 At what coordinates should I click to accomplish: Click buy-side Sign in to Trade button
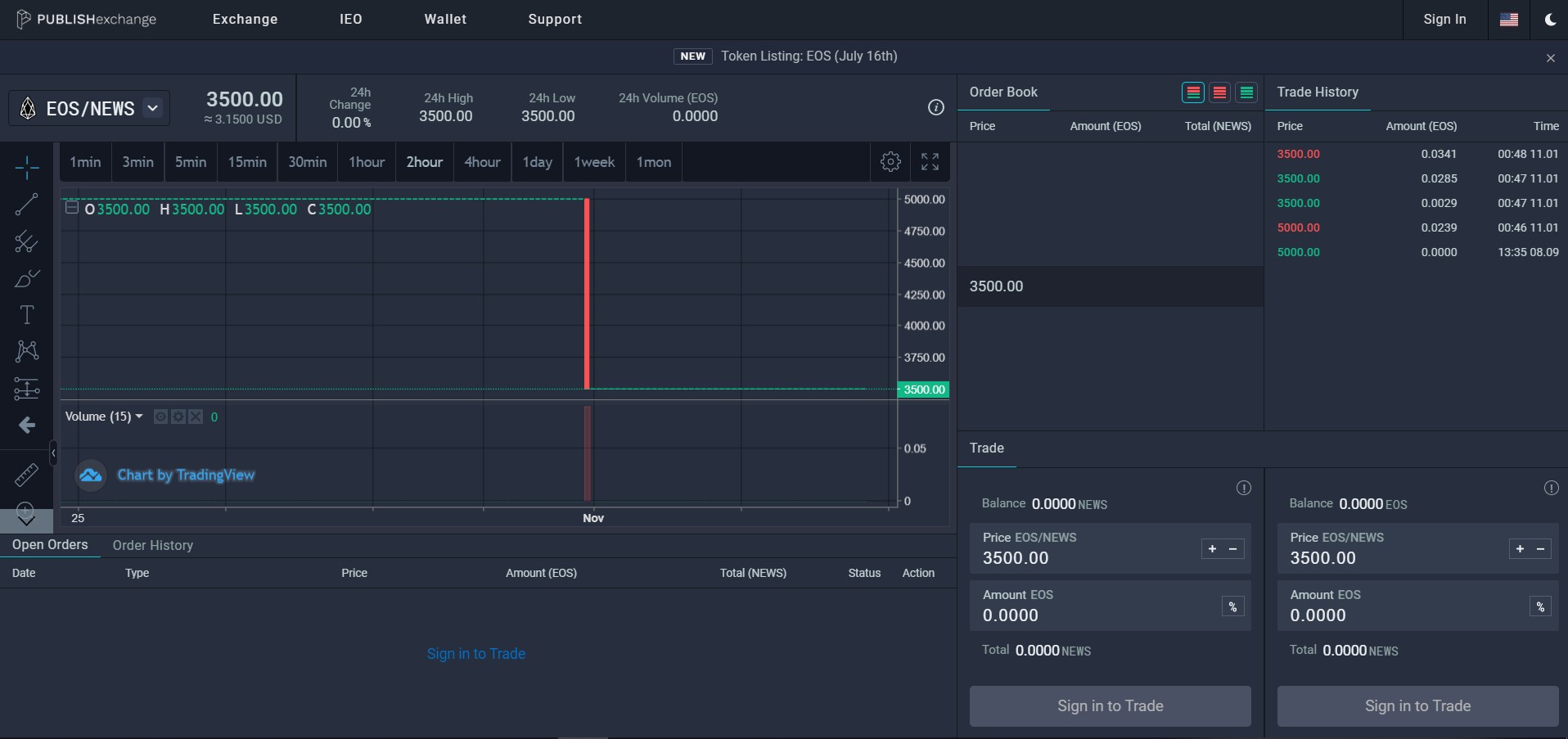pos(1111,706)
